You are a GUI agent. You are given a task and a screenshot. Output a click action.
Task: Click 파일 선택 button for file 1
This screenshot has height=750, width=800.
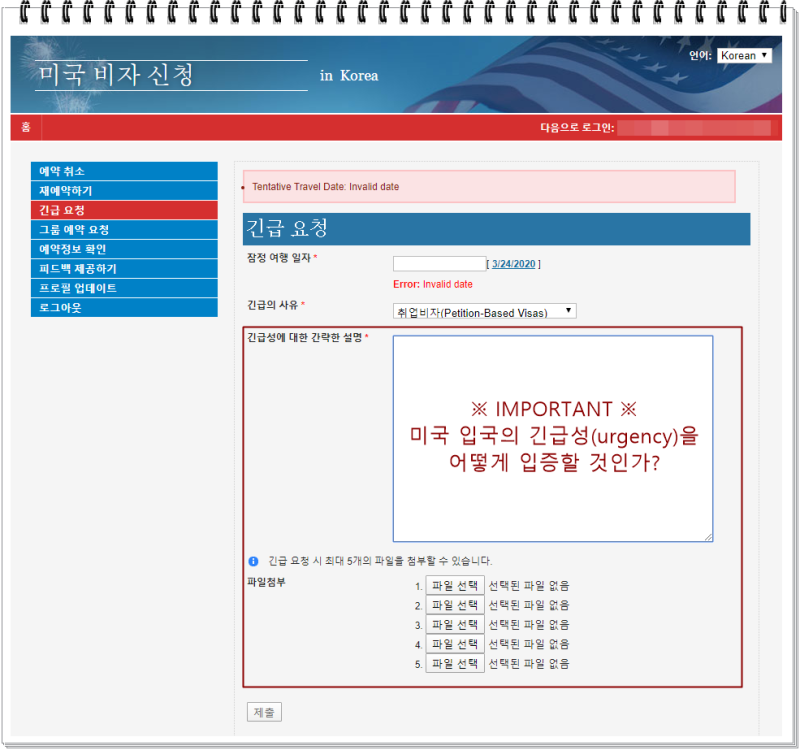tap(455, 585)
